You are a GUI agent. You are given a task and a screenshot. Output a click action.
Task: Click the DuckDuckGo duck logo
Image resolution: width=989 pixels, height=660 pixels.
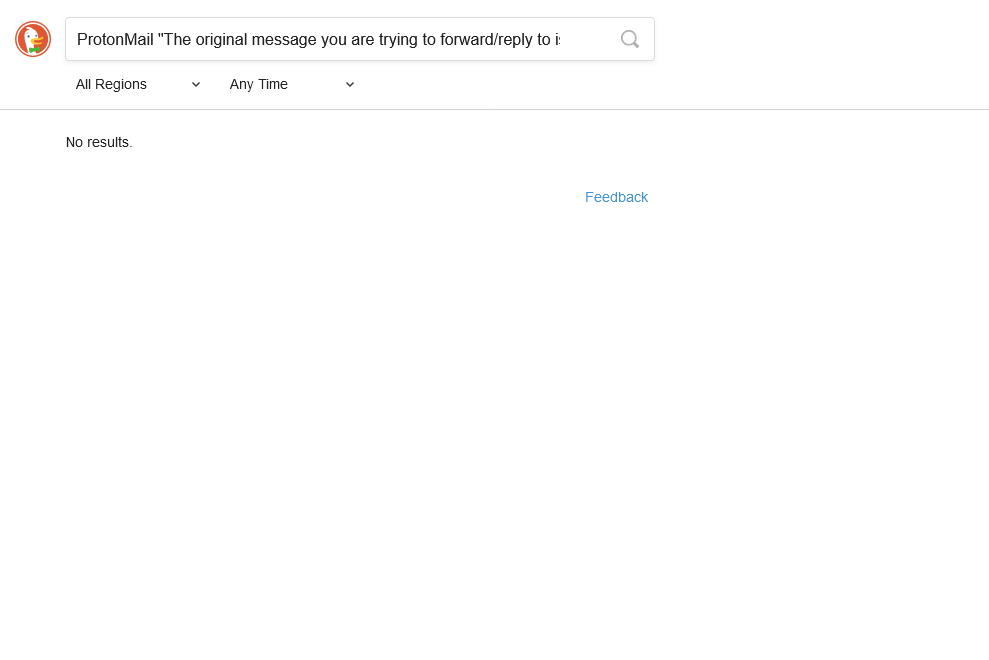pyautogui.click(x=33, y=39)
